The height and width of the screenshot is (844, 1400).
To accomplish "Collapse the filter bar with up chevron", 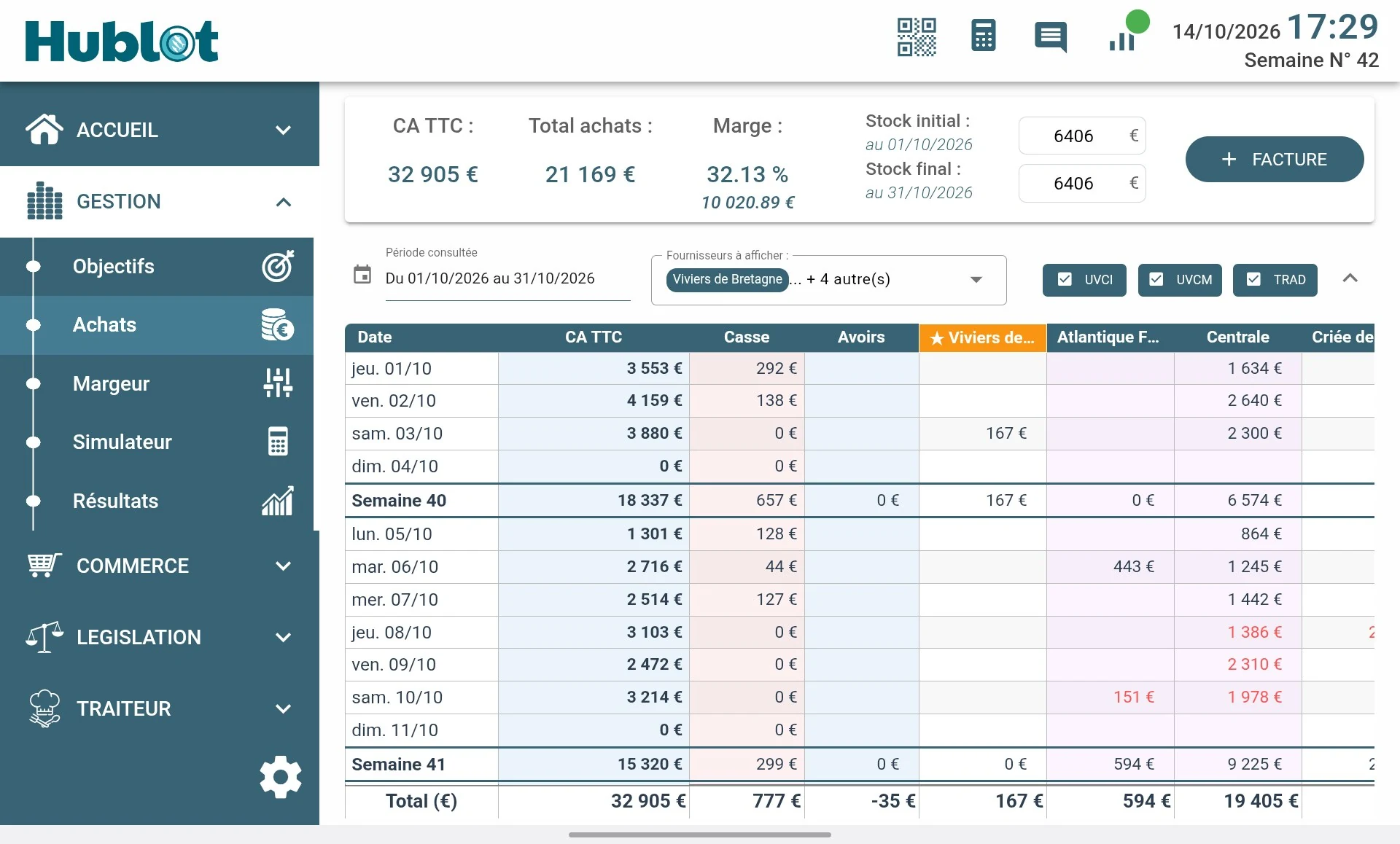I will [1350, 278].
